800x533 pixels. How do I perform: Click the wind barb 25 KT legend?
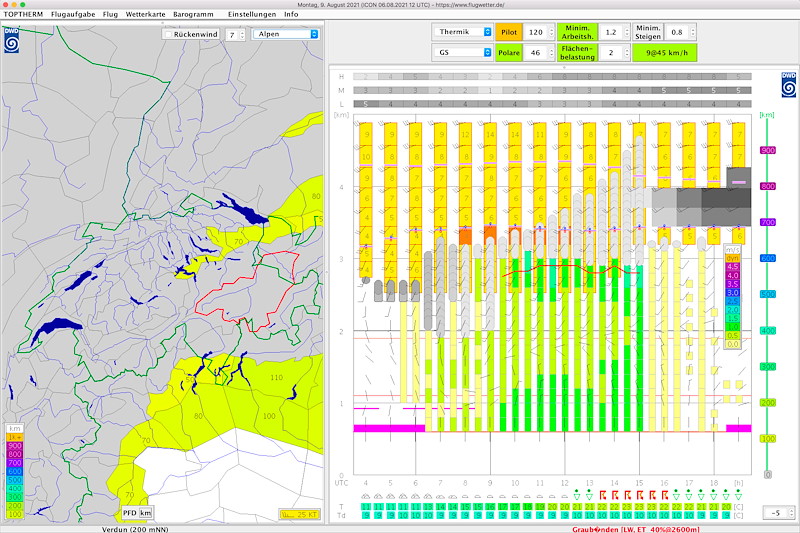click(299, 514)
